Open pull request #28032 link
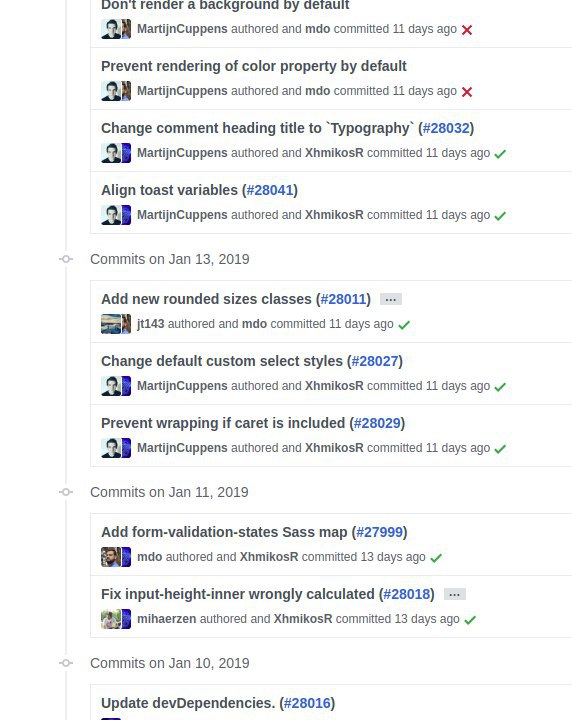The image size is (572, 720). tap(446, 128)
